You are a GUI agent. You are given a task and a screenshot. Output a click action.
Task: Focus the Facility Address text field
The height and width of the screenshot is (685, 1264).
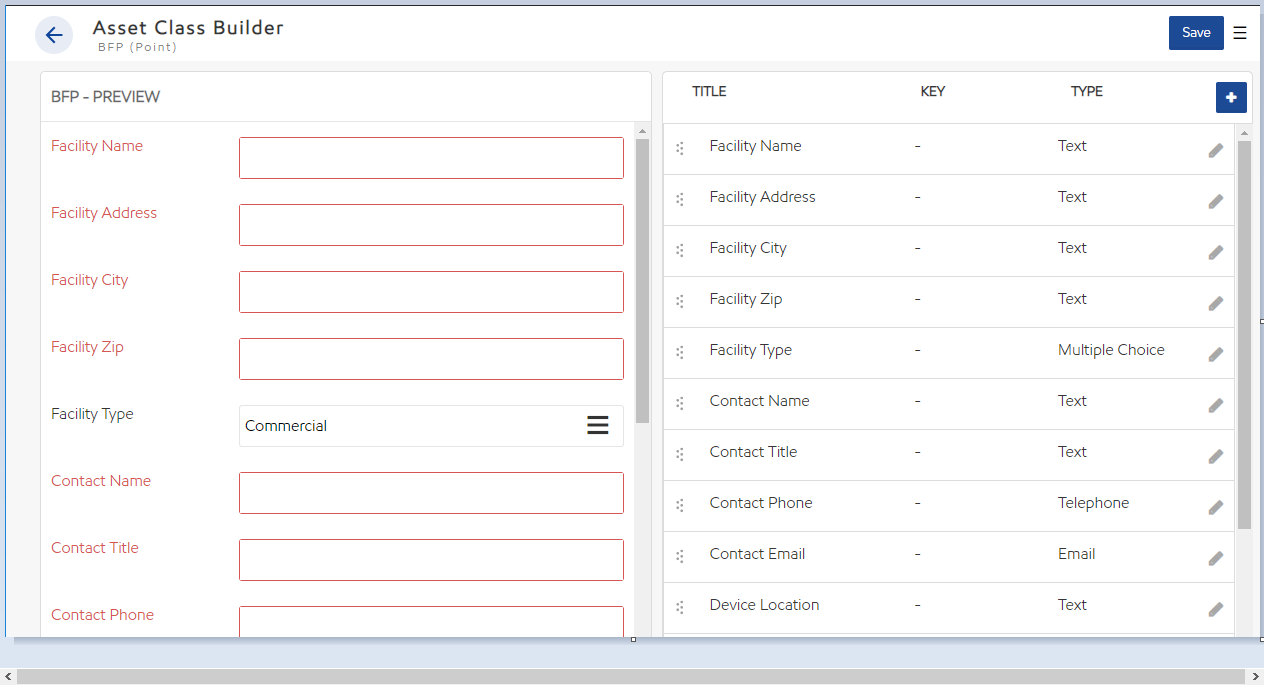[x=431, y=225]
